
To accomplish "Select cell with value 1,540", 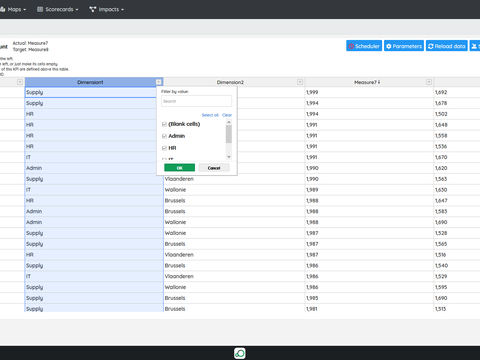I will [x=457, y=266].
